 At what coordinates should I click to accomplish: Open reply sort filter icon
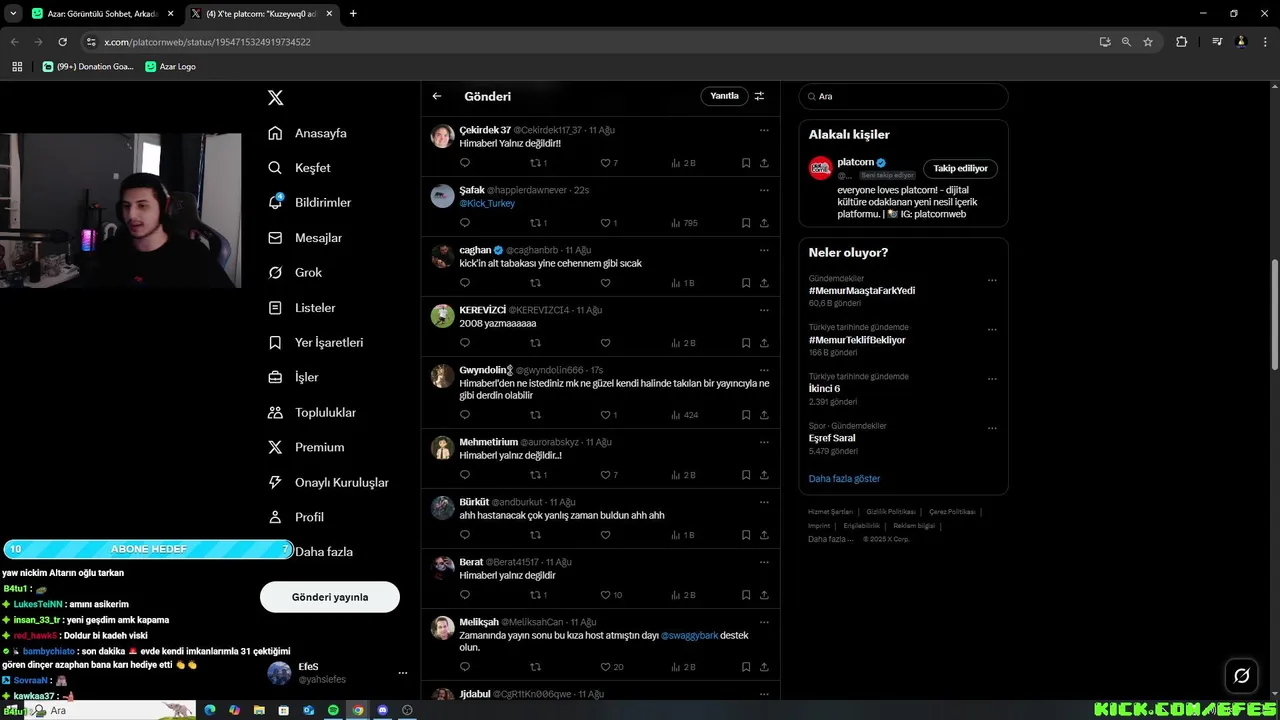tap(760, 96)
